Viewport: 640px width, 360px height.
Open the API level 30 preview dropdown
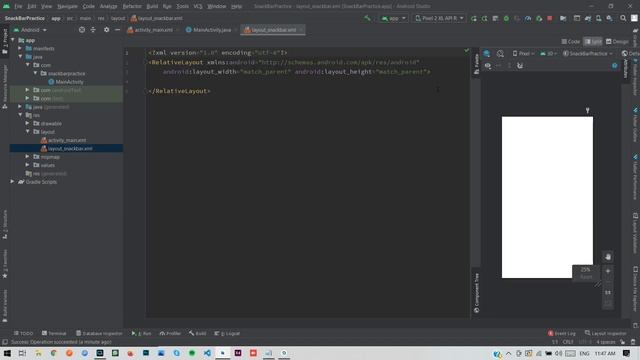[549, 53]
